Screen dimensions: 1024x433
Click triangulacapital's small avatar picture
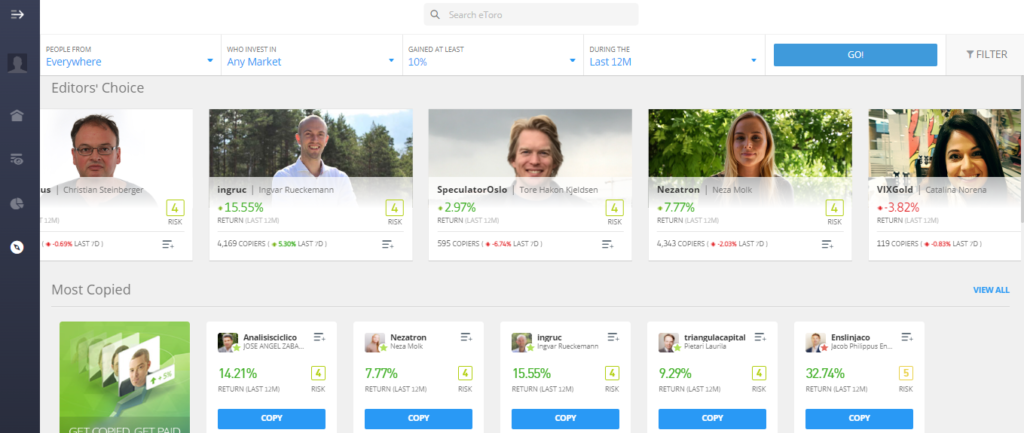coord(669,343)
